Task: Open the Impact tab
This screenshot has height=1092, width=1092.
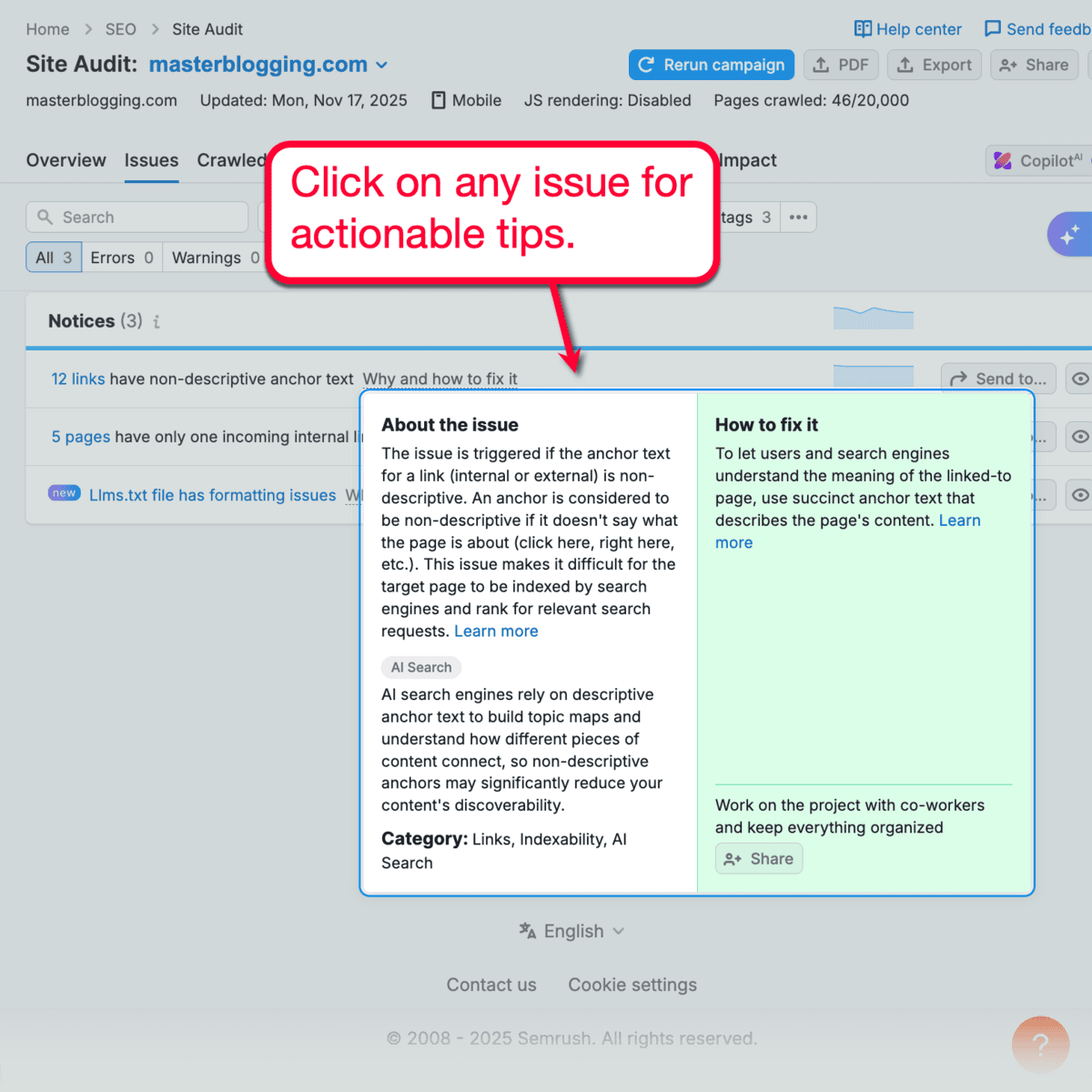Action: 746,160
